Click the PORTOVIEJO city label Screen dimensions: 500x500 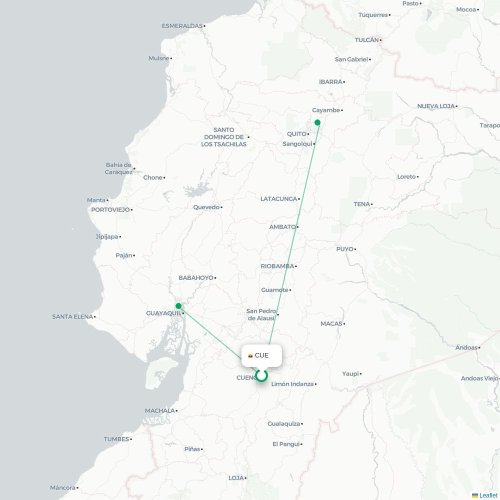(x=110, y=210)
